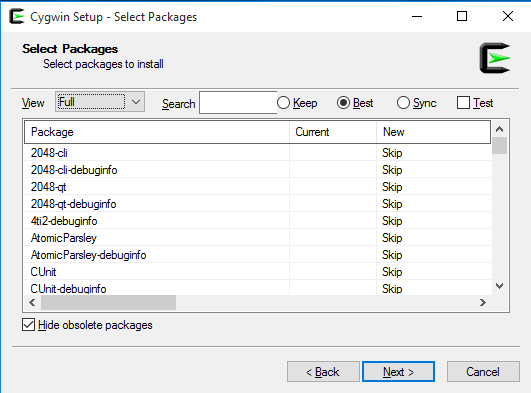Select the 2048-cli-debuginfo package row
The width and height of the screenshot is (531, 393).
pyautogui.click(x=257, y=170)
